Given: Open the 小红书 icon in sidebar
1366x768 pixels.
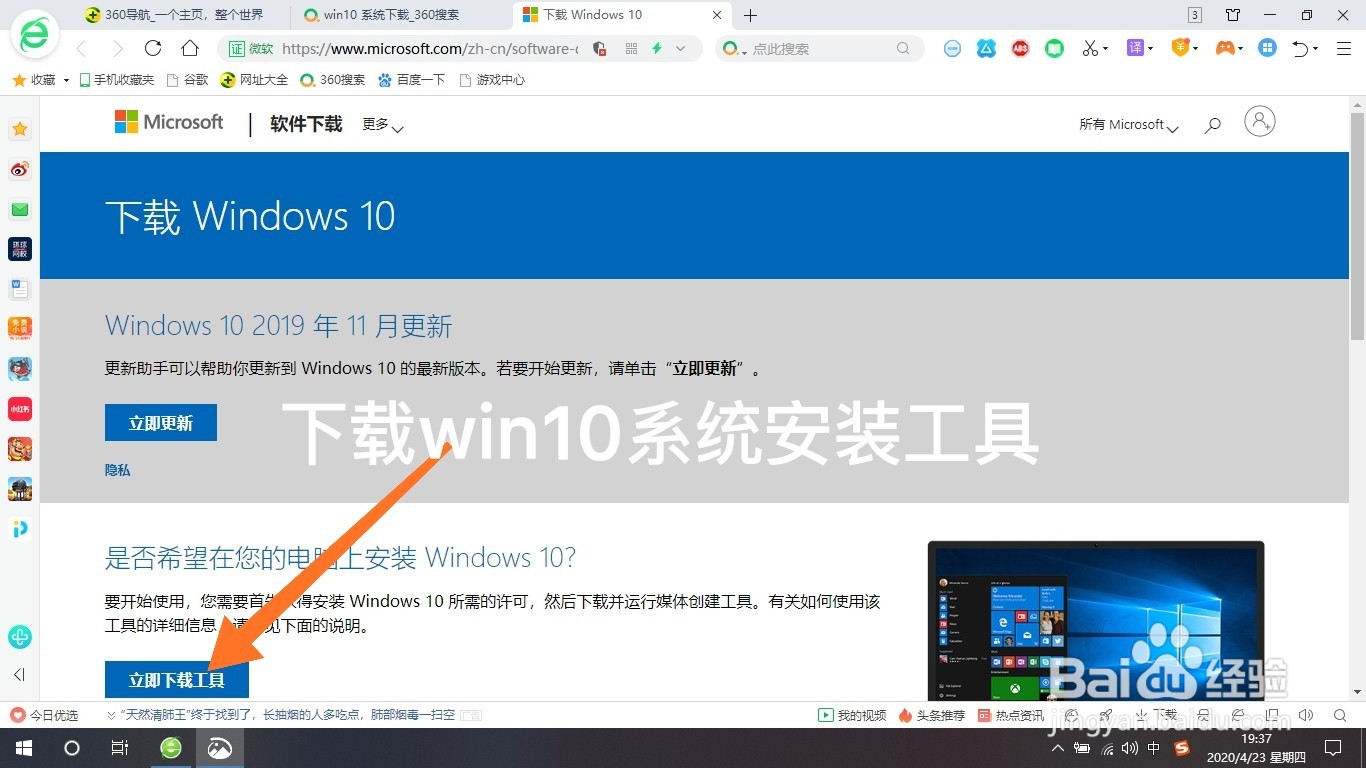Looking at the screenshot, I should click(20, 408).
